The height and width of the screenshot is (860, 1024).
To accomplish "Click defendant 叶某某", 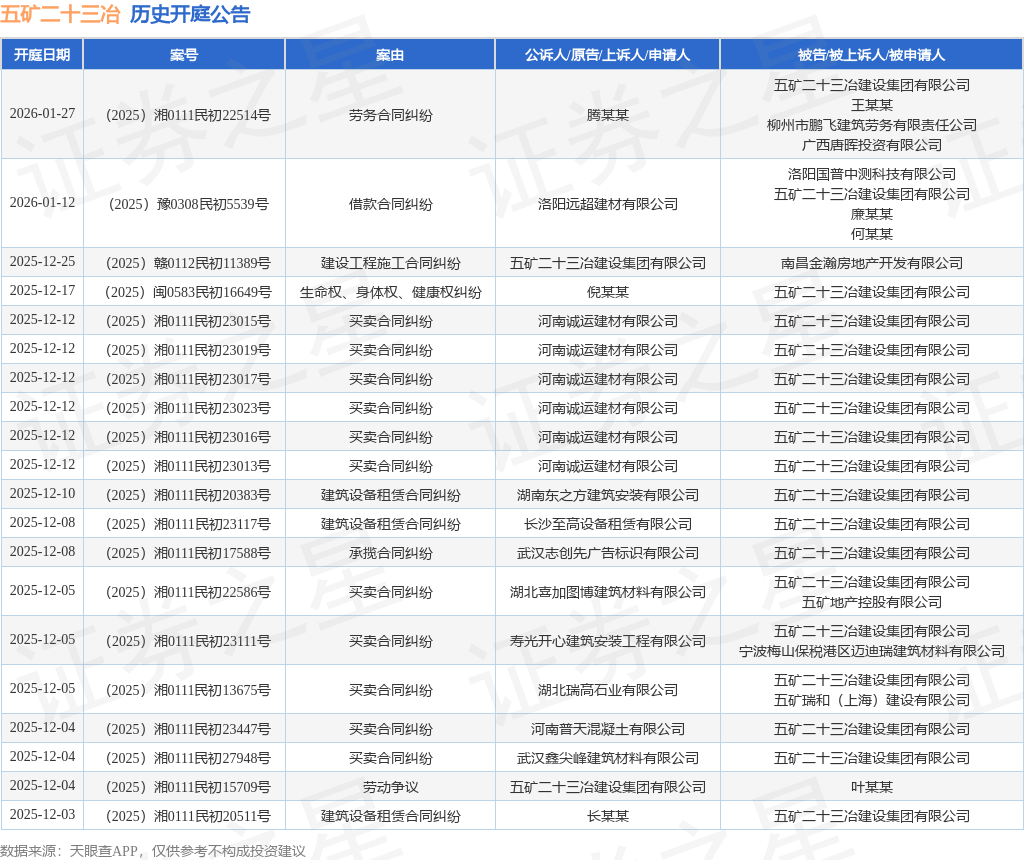I will click(x=871, y=788).
